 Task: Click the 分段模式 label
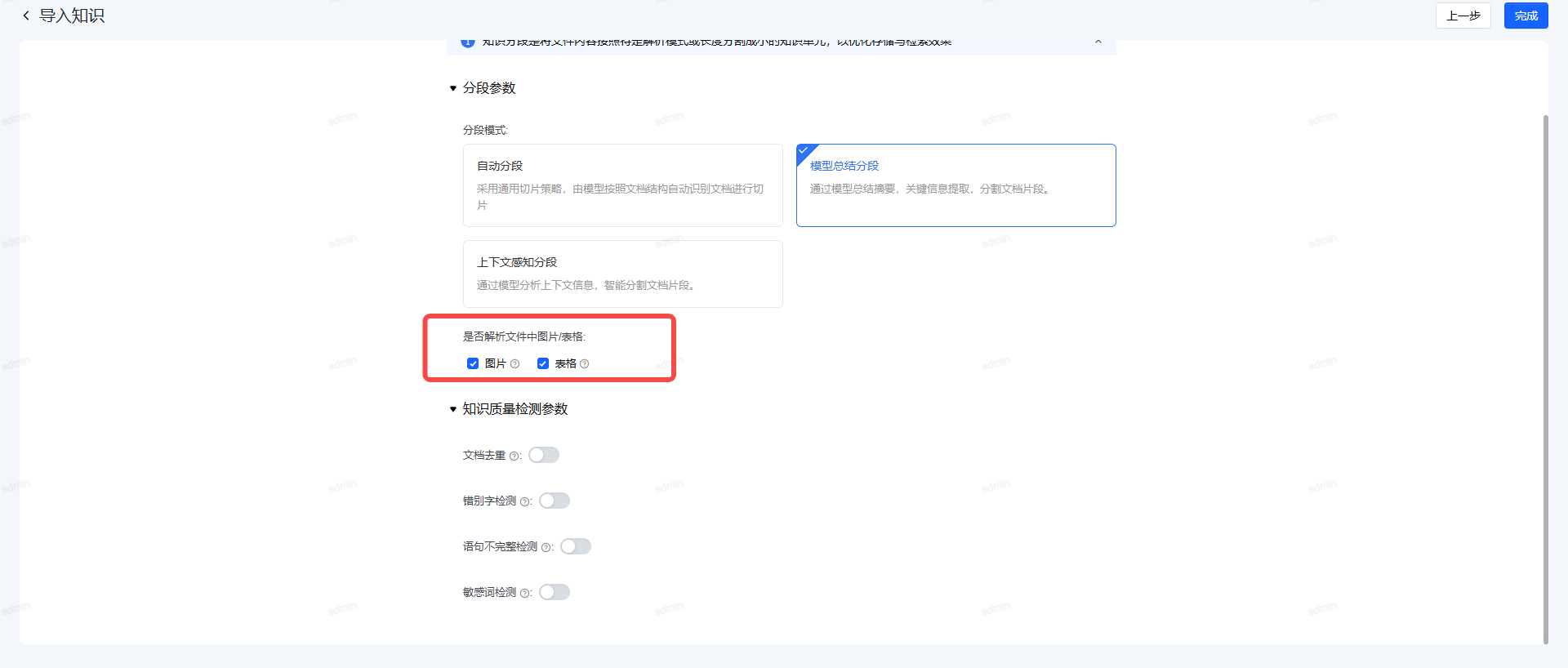click(485, 130)
